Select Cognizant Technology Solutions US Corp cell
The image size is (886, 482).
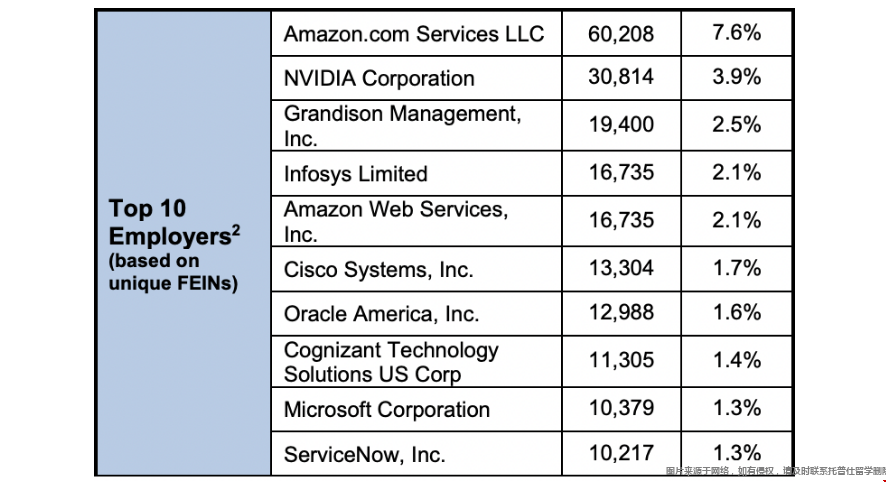[x=391, y=362]
